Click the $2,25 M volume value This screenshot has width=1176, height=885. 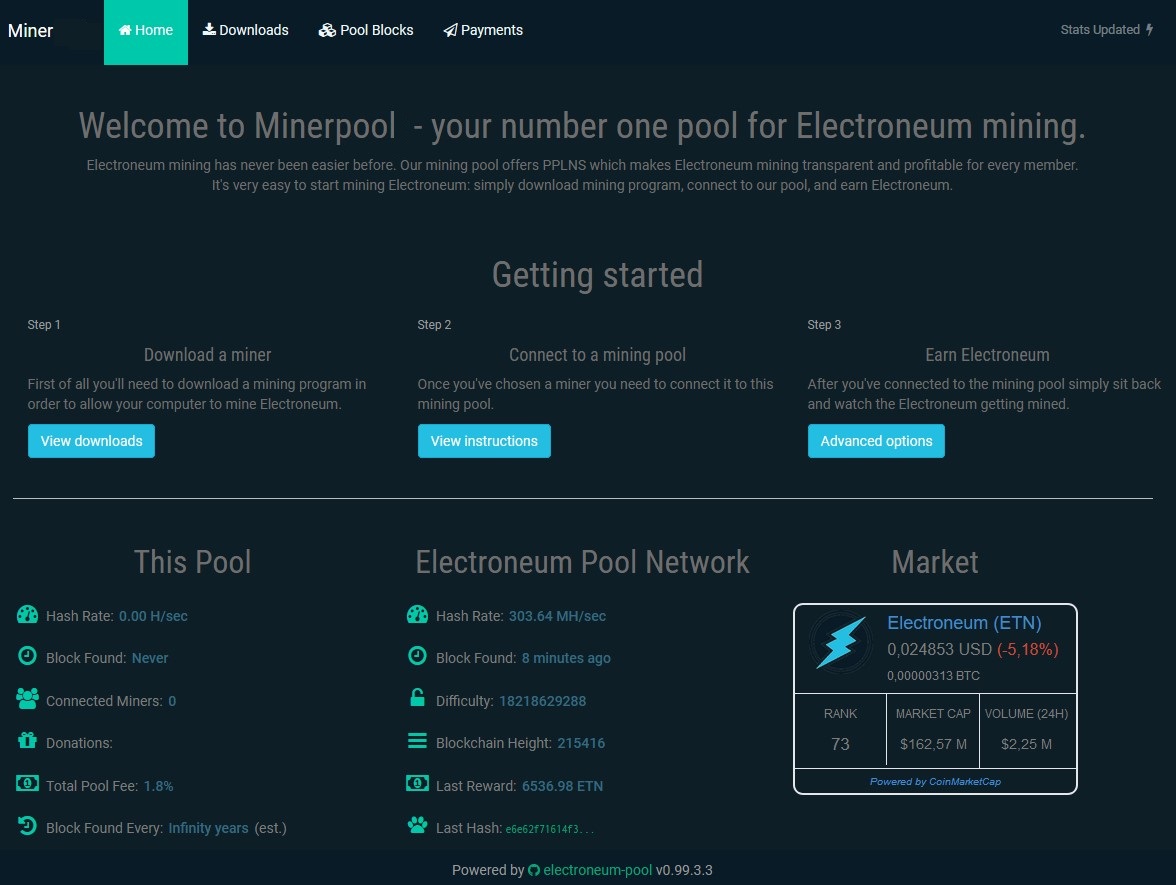click(x=1026, y=744)
